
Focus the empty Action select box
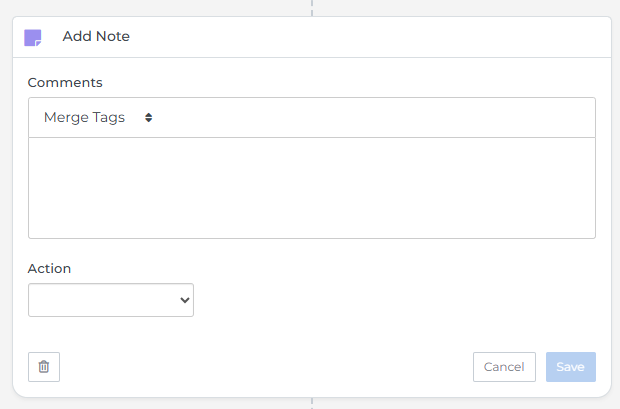111,300
